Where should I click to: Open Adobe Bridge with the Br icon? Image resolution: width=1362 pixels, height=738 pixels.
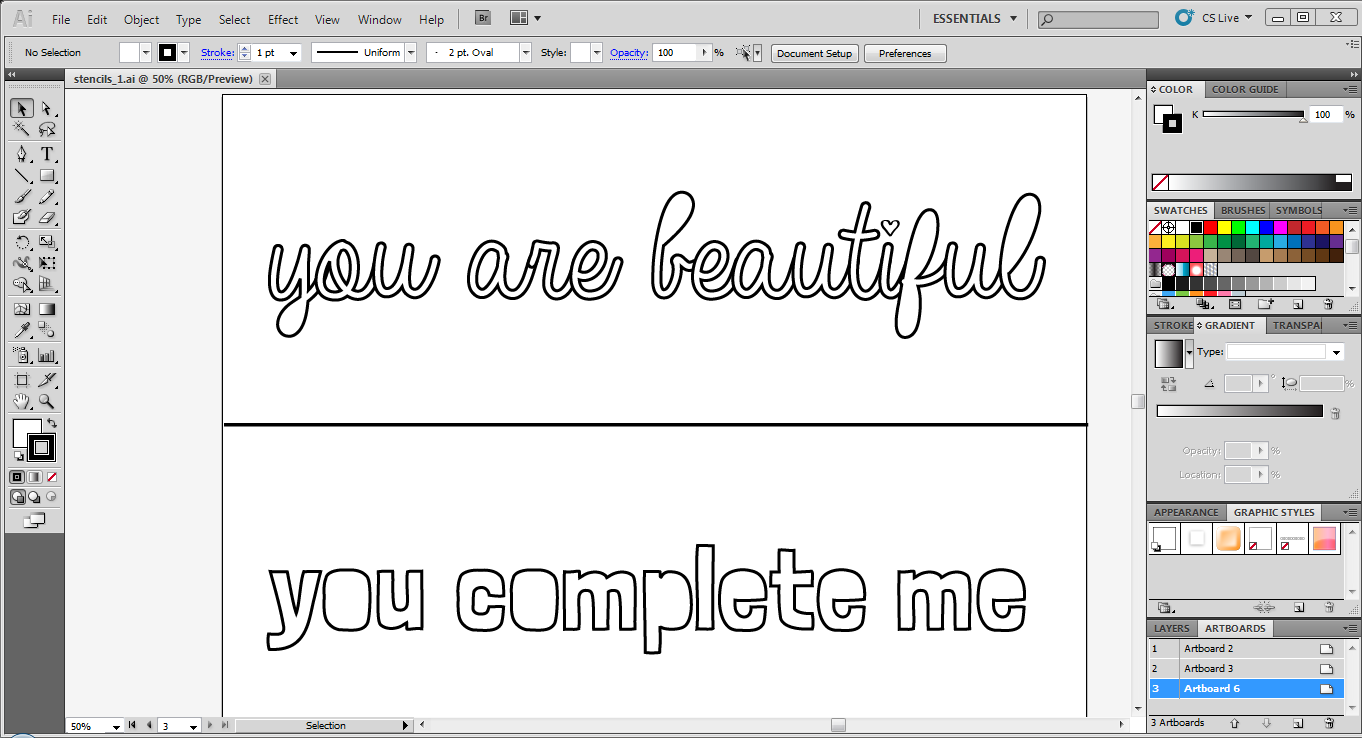(483, 18)
